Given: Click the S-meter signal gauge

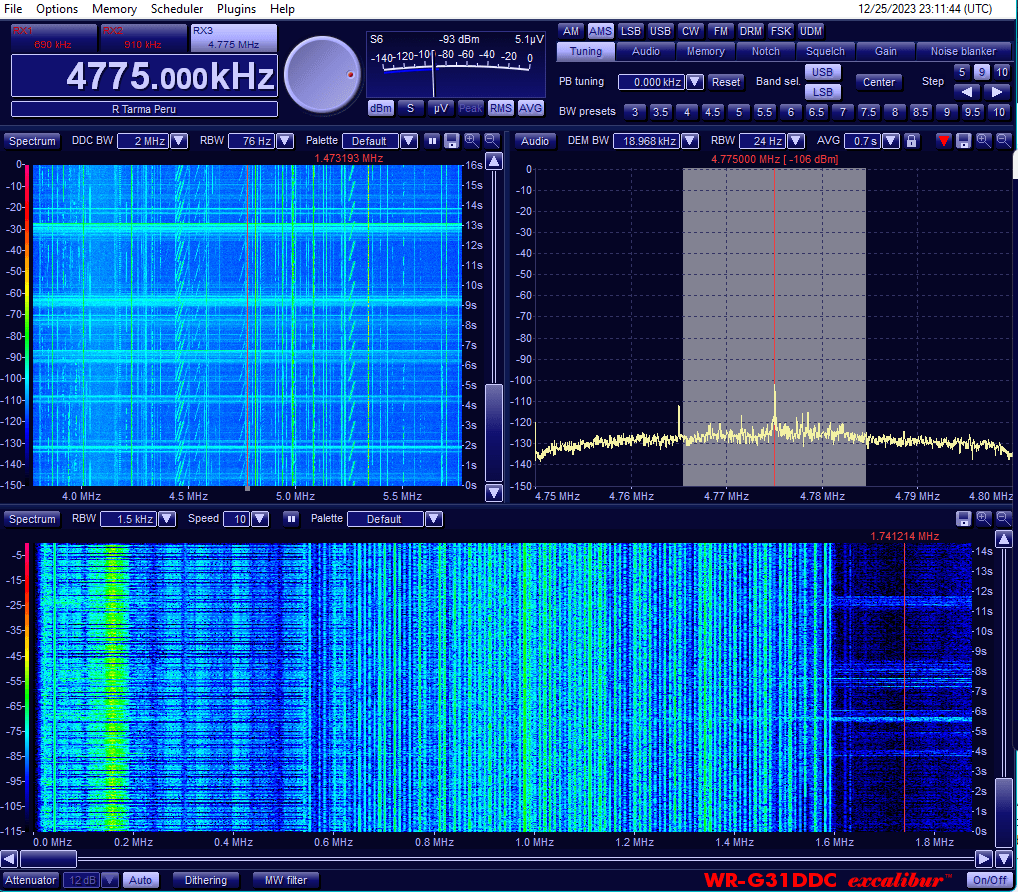Looking at the screenshot, I should [x=456, y=65].
